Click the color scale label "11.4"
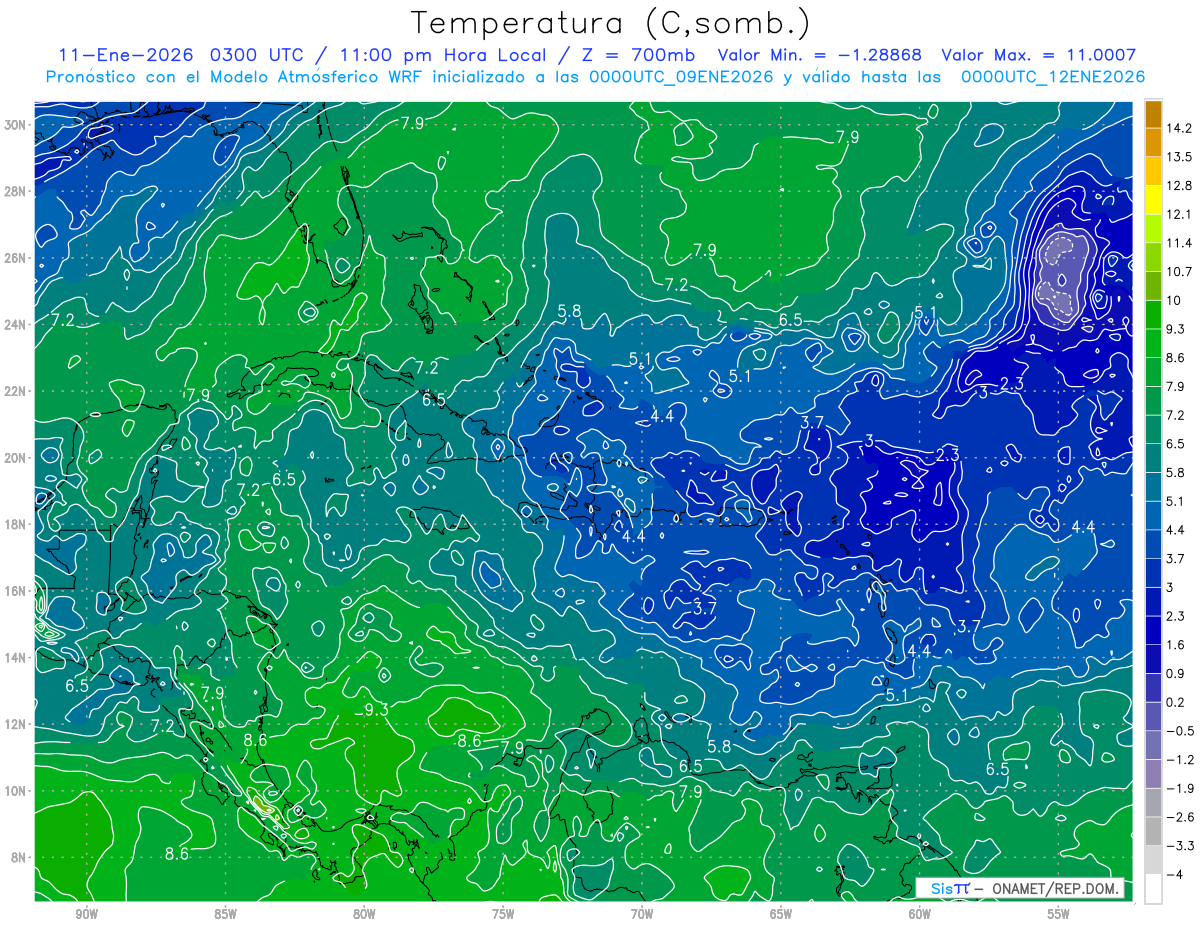Viewport: 1200px width, 927px height. click(1178, 243)
